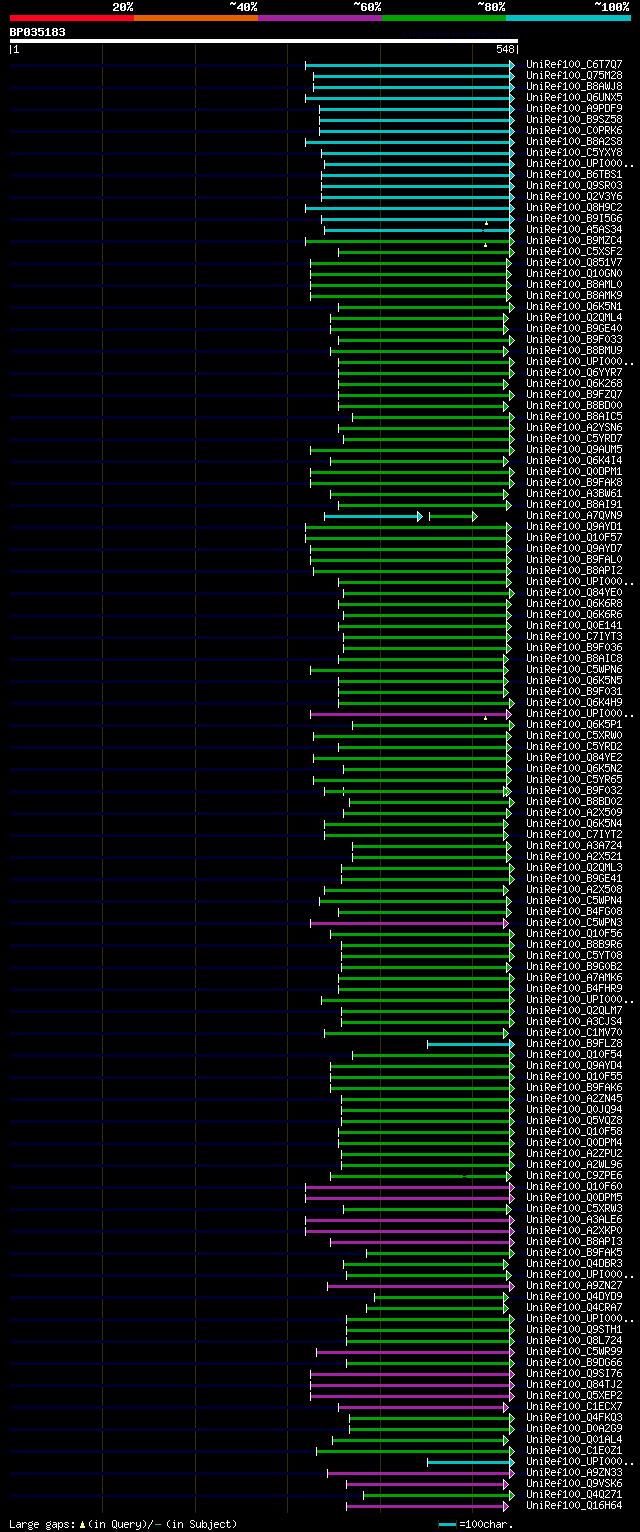Viewport: 640px width, 1532px height.
Task: Click label UniRef100_B9FLZ8
Action: [x=574, y=1043]
